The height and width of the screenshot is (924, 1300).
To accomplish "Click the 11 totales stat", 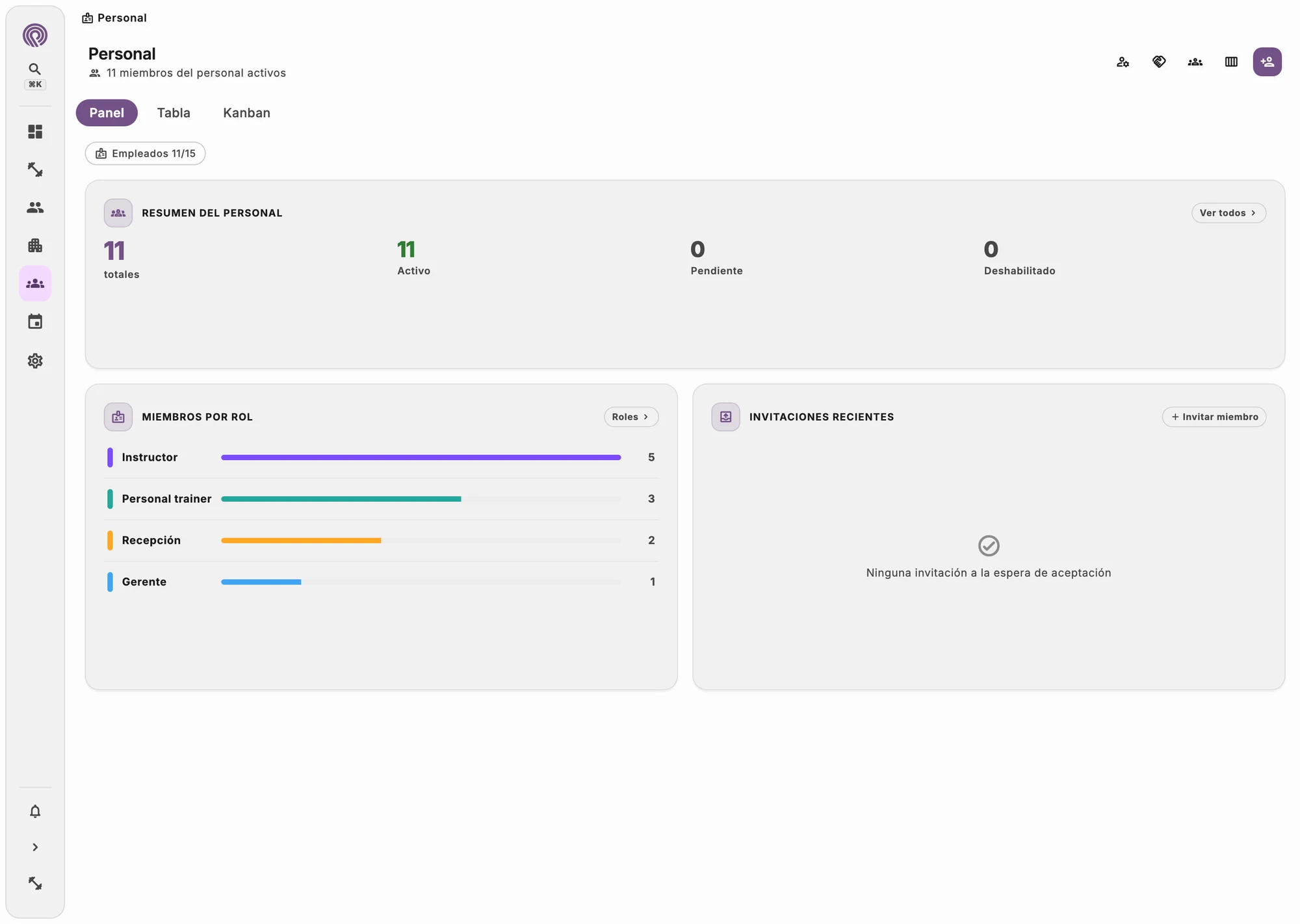I will 122,260.
